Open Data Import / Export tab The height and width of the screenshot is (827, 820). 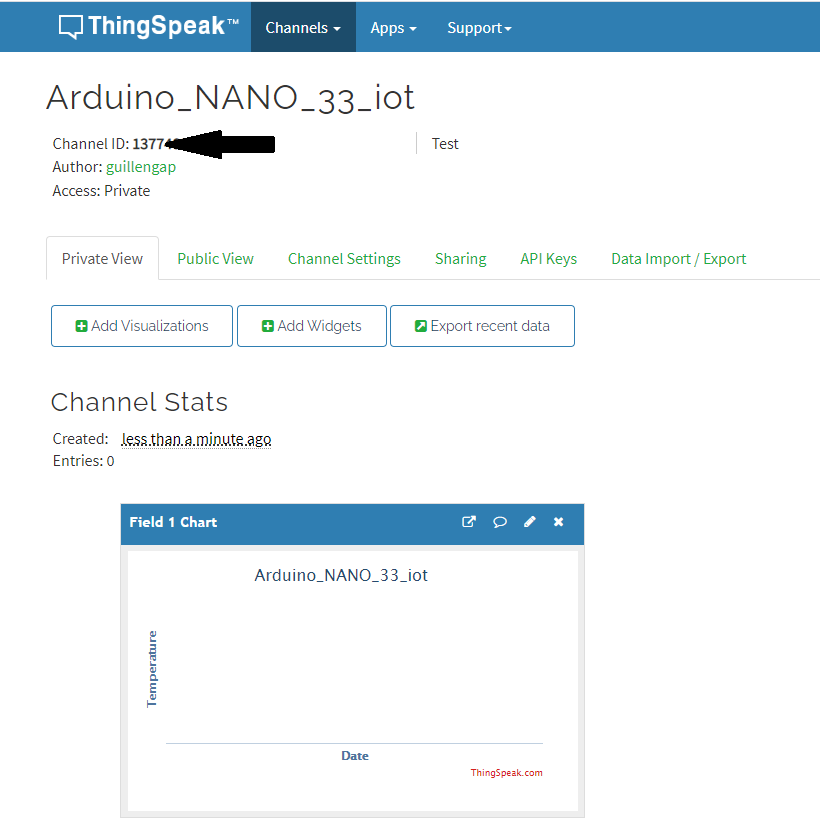679,258
